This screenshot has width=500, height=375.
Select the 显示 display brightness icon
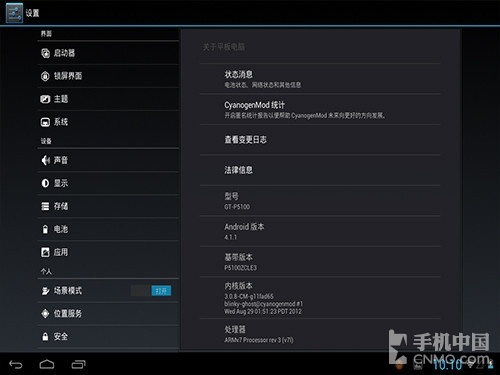click(x=45, y=183)
